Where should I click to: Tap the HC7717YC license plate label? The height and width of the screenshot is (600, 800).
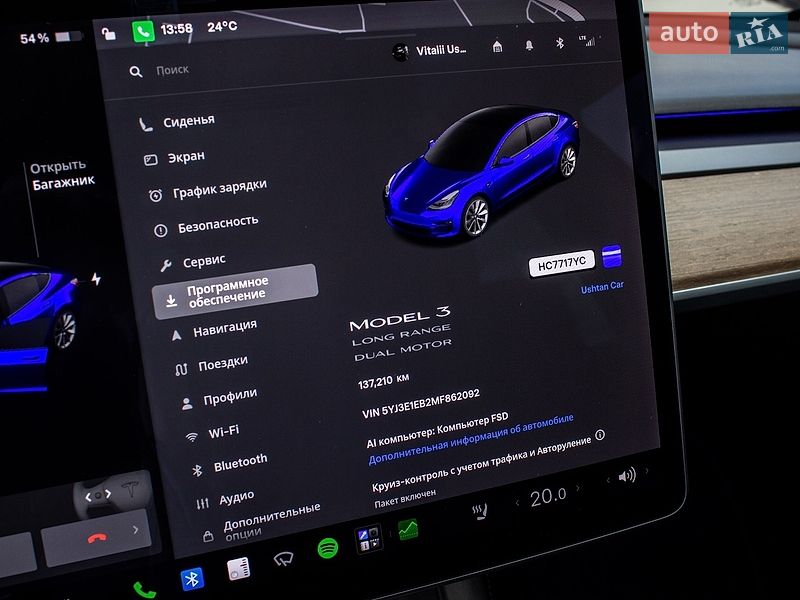point(562,263)
